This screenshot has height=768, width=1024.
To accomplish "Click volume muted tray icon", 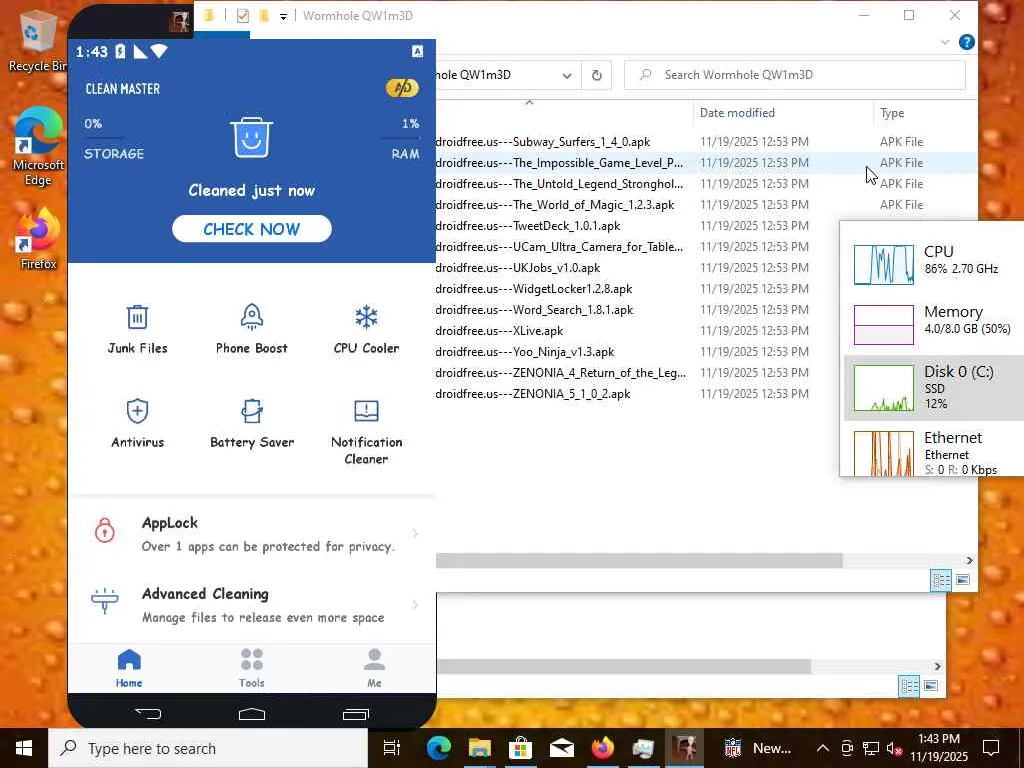I will (894, 748).
